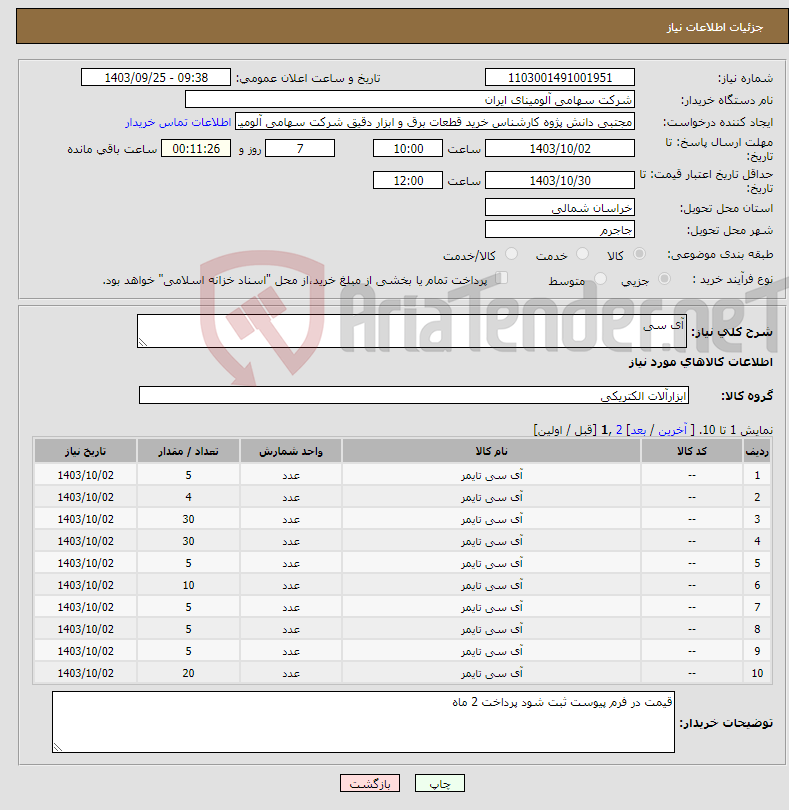Click the province field خراسان شمالی
The height and width of the screenshot is (810, 789).
tap(560, 207)
